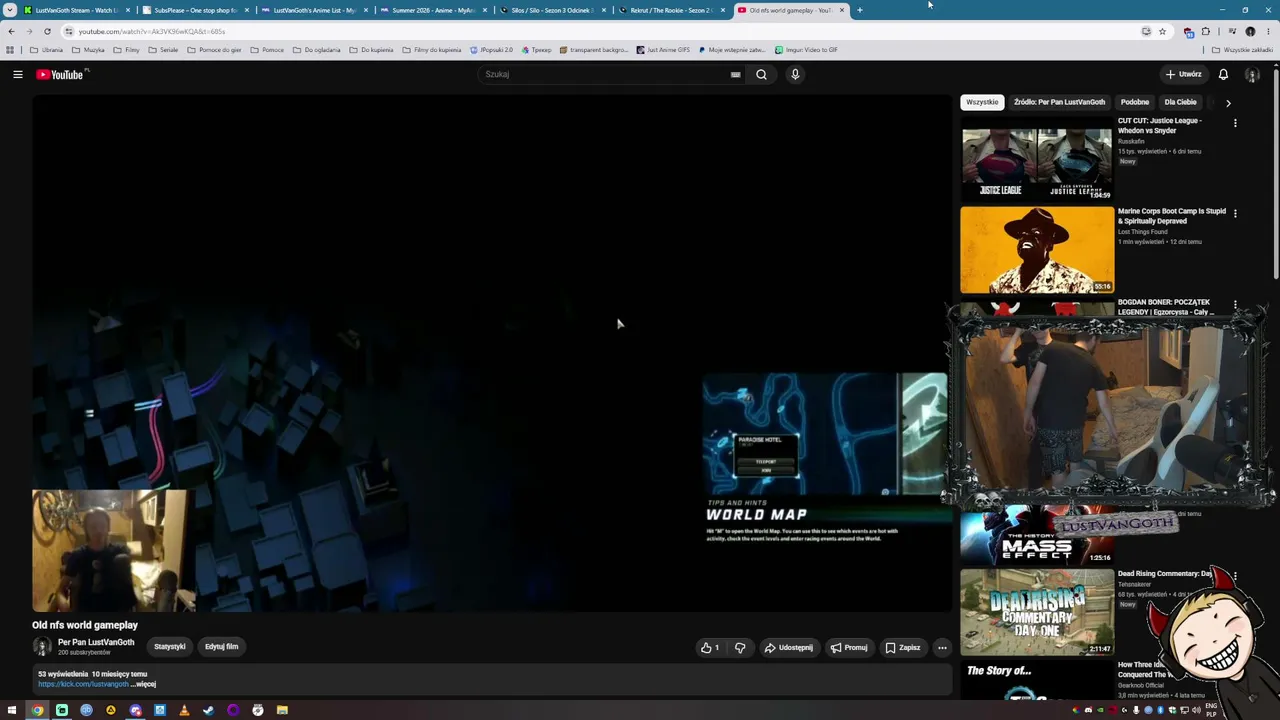Go to YouTube home via the logo
The width and height of the screenshot is (1280, 720).
(60, 74)
